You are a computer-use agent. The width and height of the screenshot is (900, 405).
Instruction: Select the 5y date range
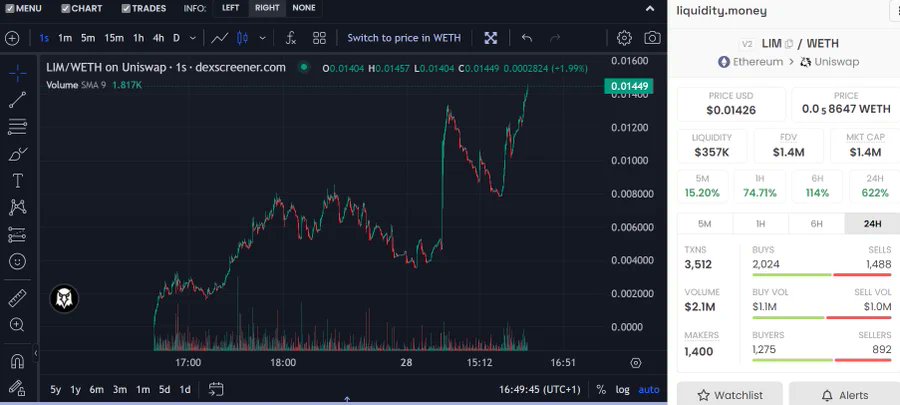[56, 390]
